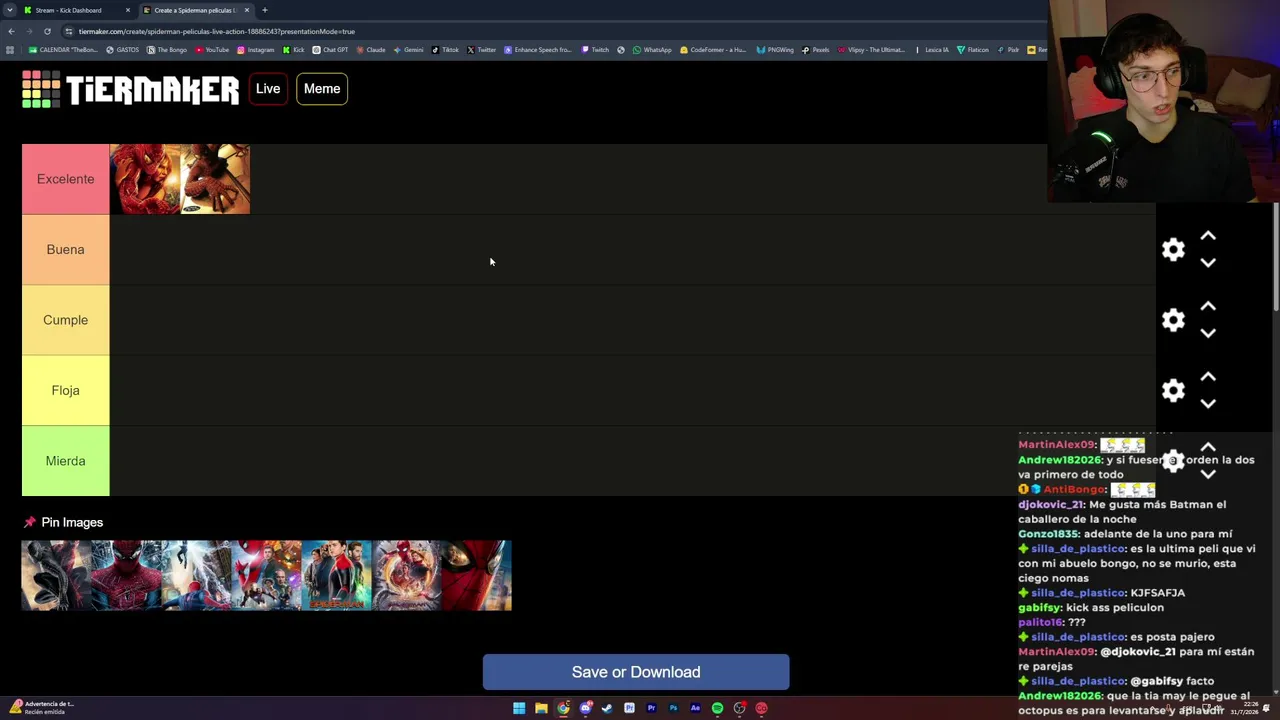Open the Instagram bookmark
This screenshot has width=1280, height=720.
point(256,50)
